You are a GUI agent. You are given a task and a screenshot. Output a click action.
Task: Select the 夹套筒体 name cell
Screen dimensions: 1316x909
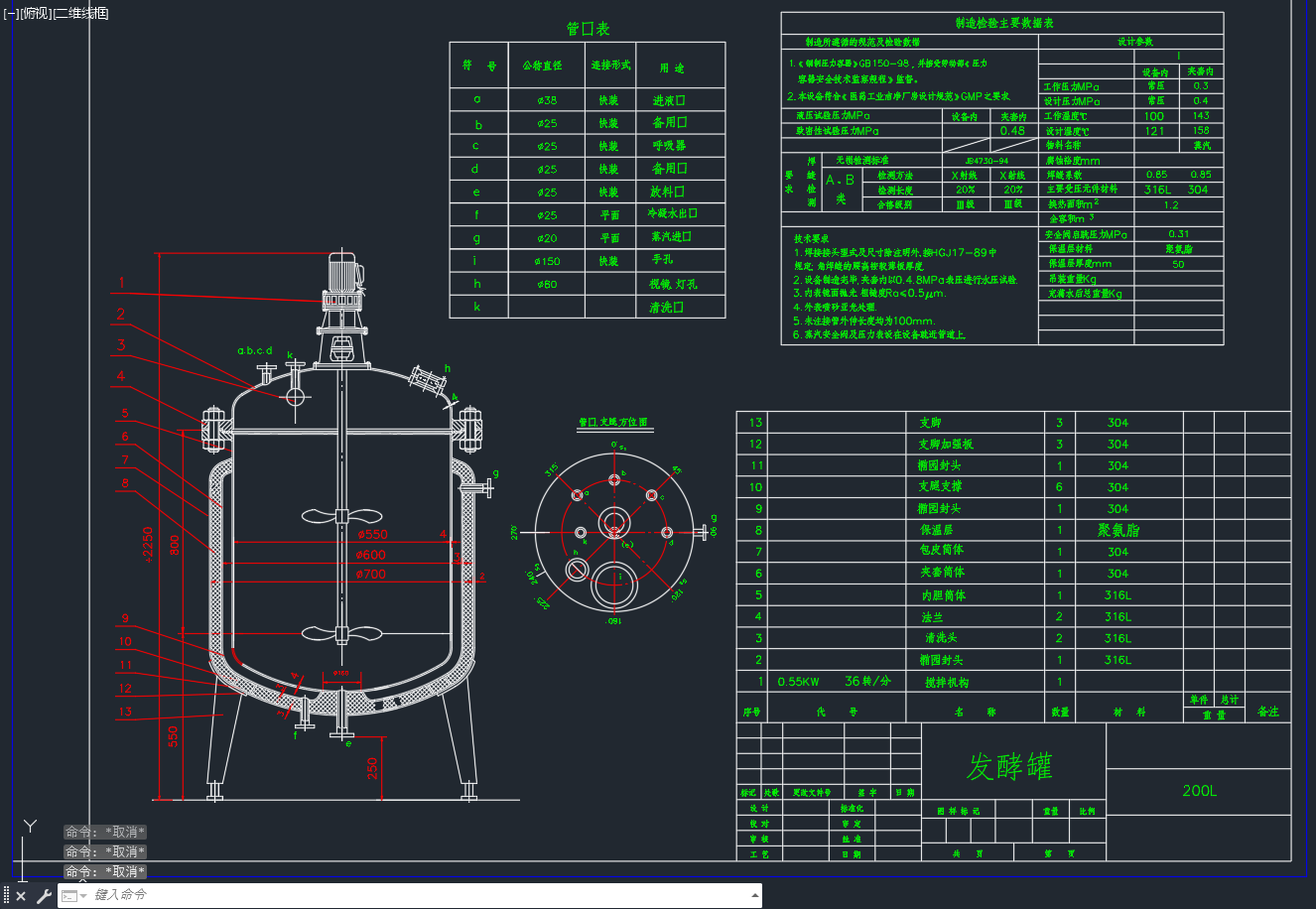click(942, 573)
